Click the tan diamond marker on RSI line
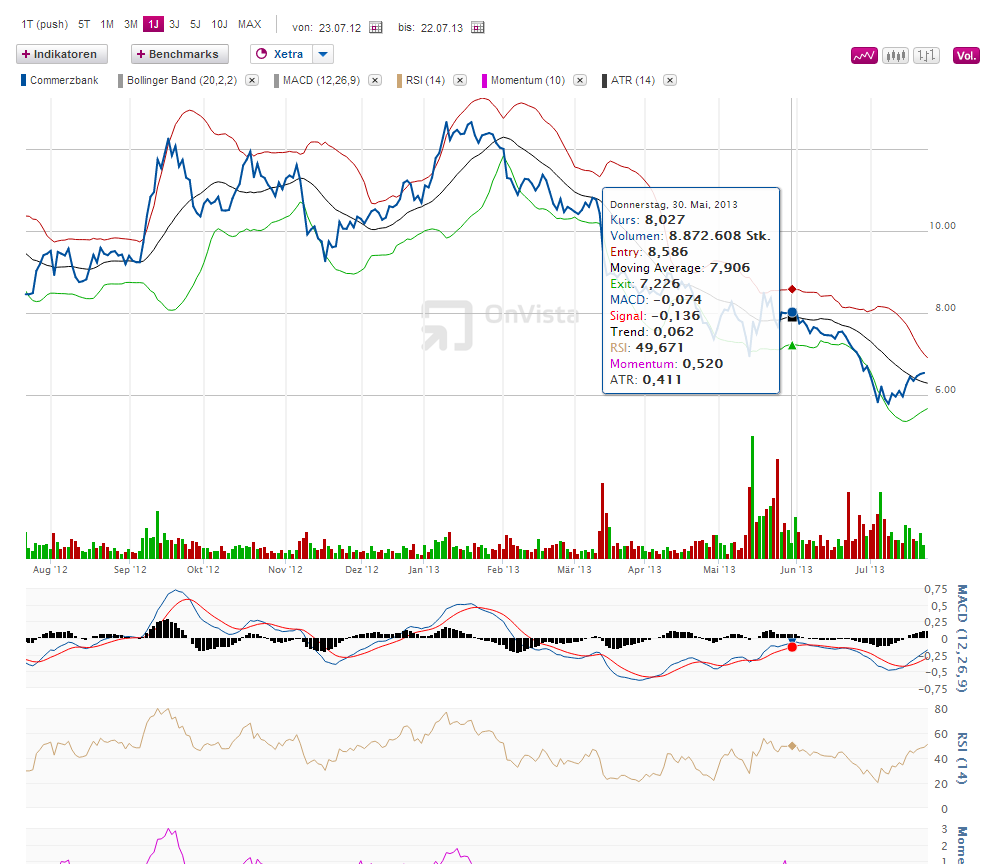The height and width of the screenshot is (864, 994). (x=792, y=746)
